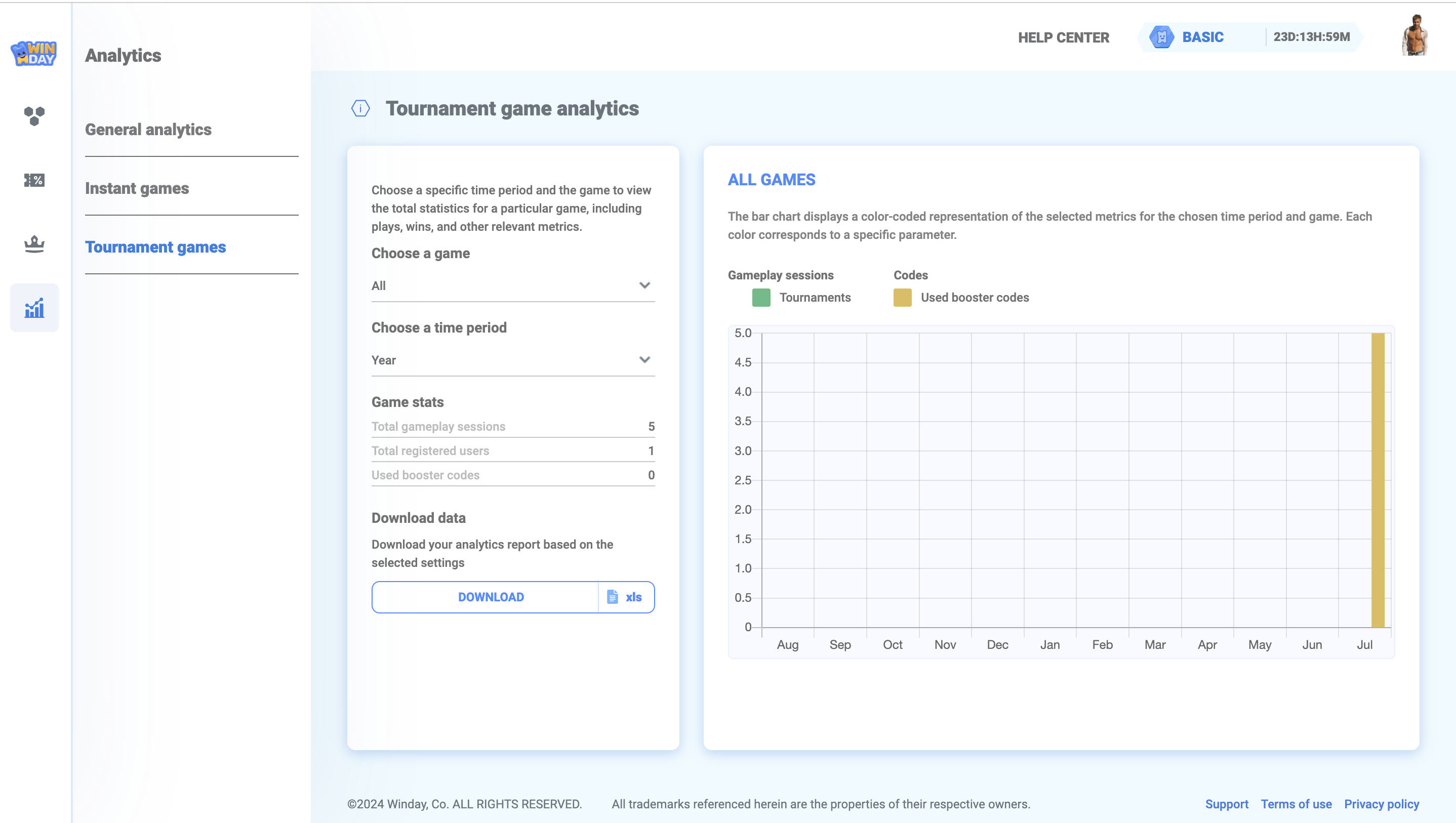
Task: Open the HELP CENTER link
Action: pyautogui.click(x=1063, y=37)
